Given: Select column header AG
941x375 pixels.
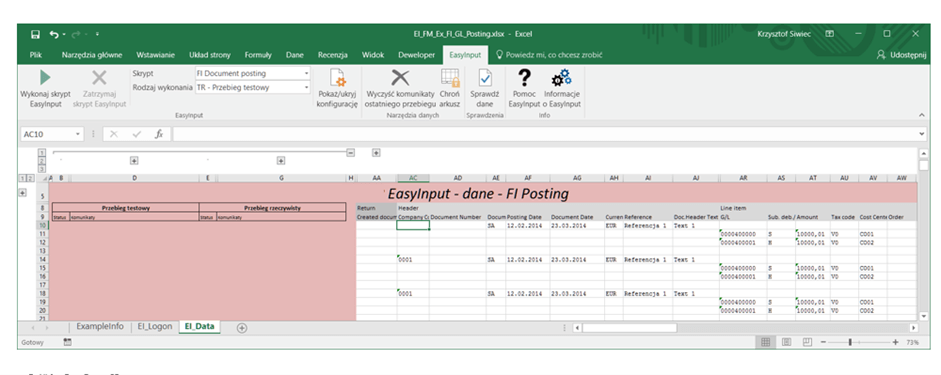Looking at the screenshot, I should pyautogui.click(x=577, y=179).
